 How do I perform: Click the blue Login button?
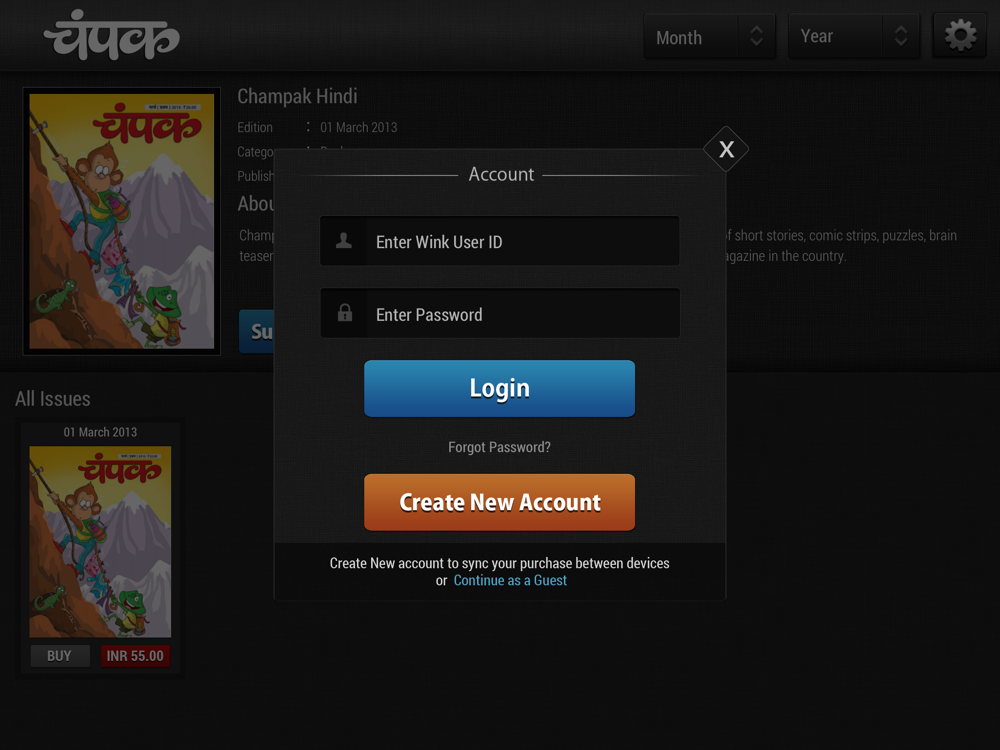(499, 388)
